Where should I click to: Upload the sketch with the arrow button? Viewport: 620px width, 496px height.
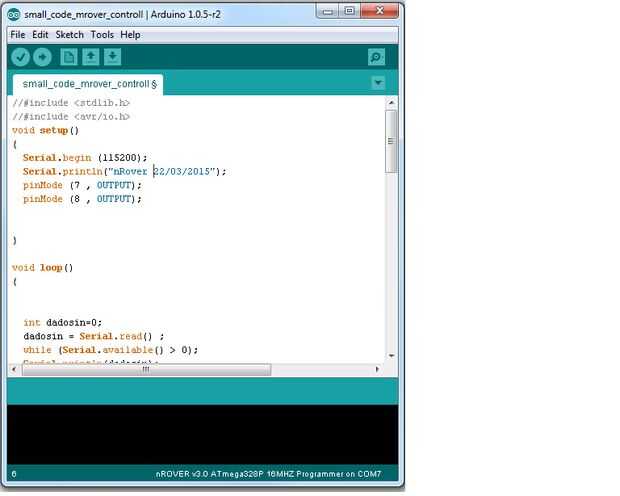[x=42, y=57]
